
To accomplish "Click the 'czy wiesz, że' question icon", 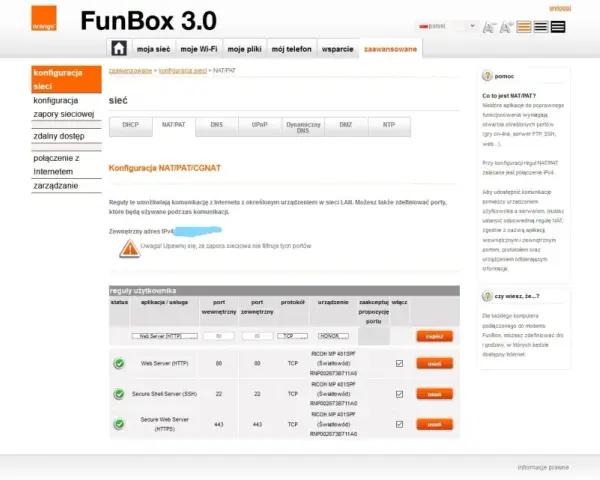I will pyautogui.click(x=487, y=296).
